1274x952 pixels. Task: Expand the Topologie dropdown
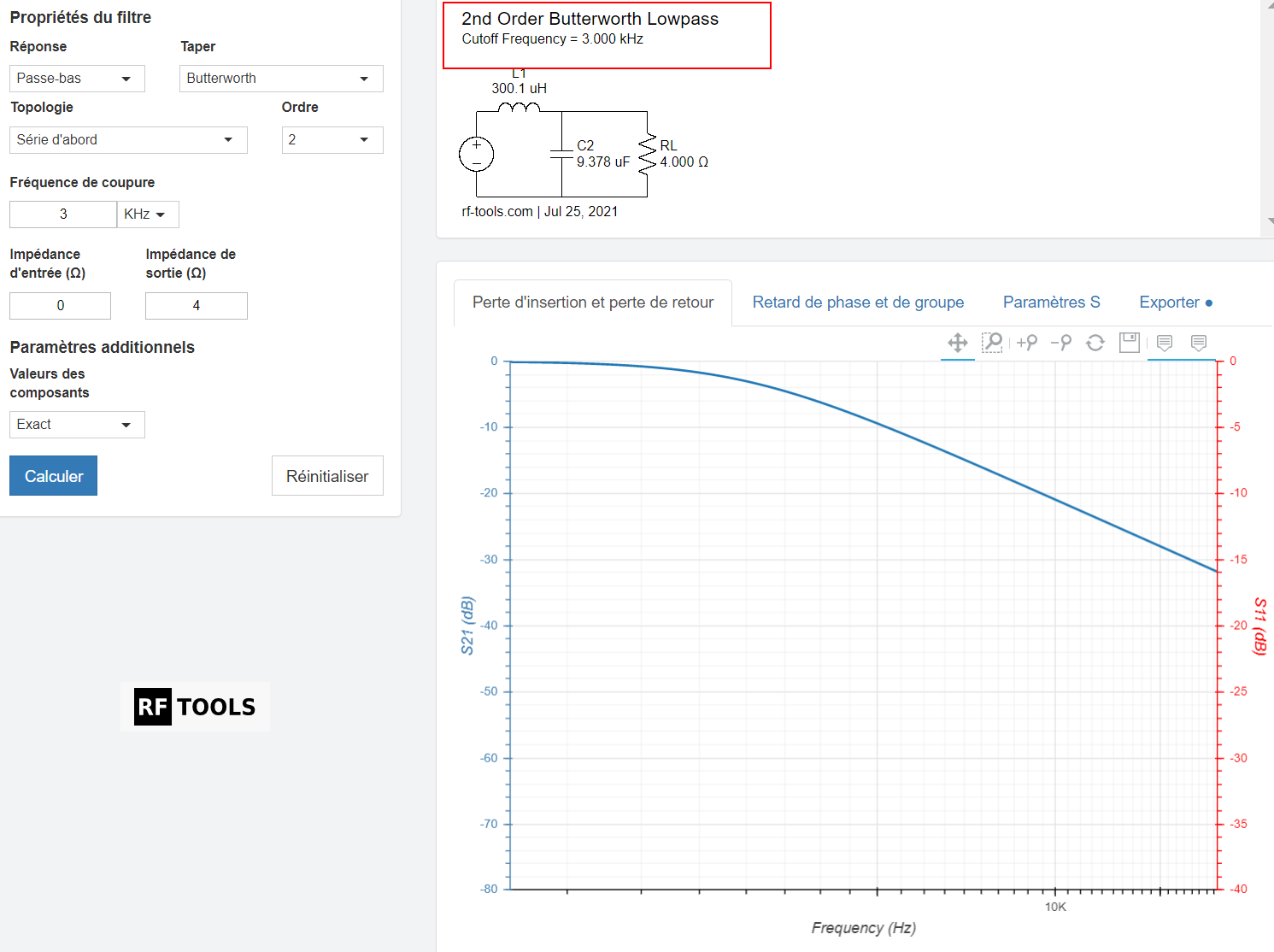pyautogui.click(x=128, y=140)
